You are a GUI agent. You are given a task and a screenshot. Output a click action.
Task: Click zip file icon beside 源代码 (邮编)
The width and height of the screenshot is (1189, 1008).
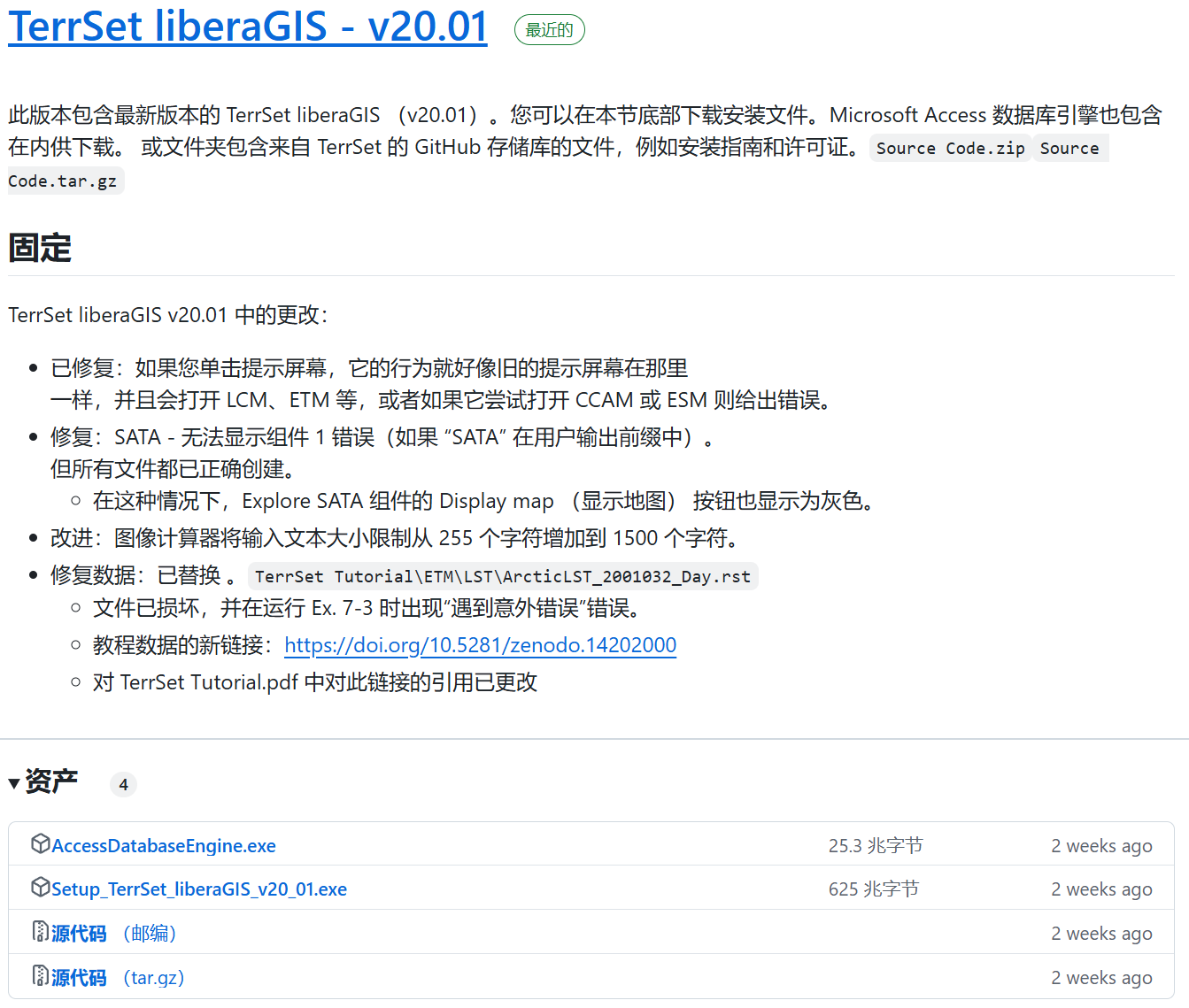point(40,931)
